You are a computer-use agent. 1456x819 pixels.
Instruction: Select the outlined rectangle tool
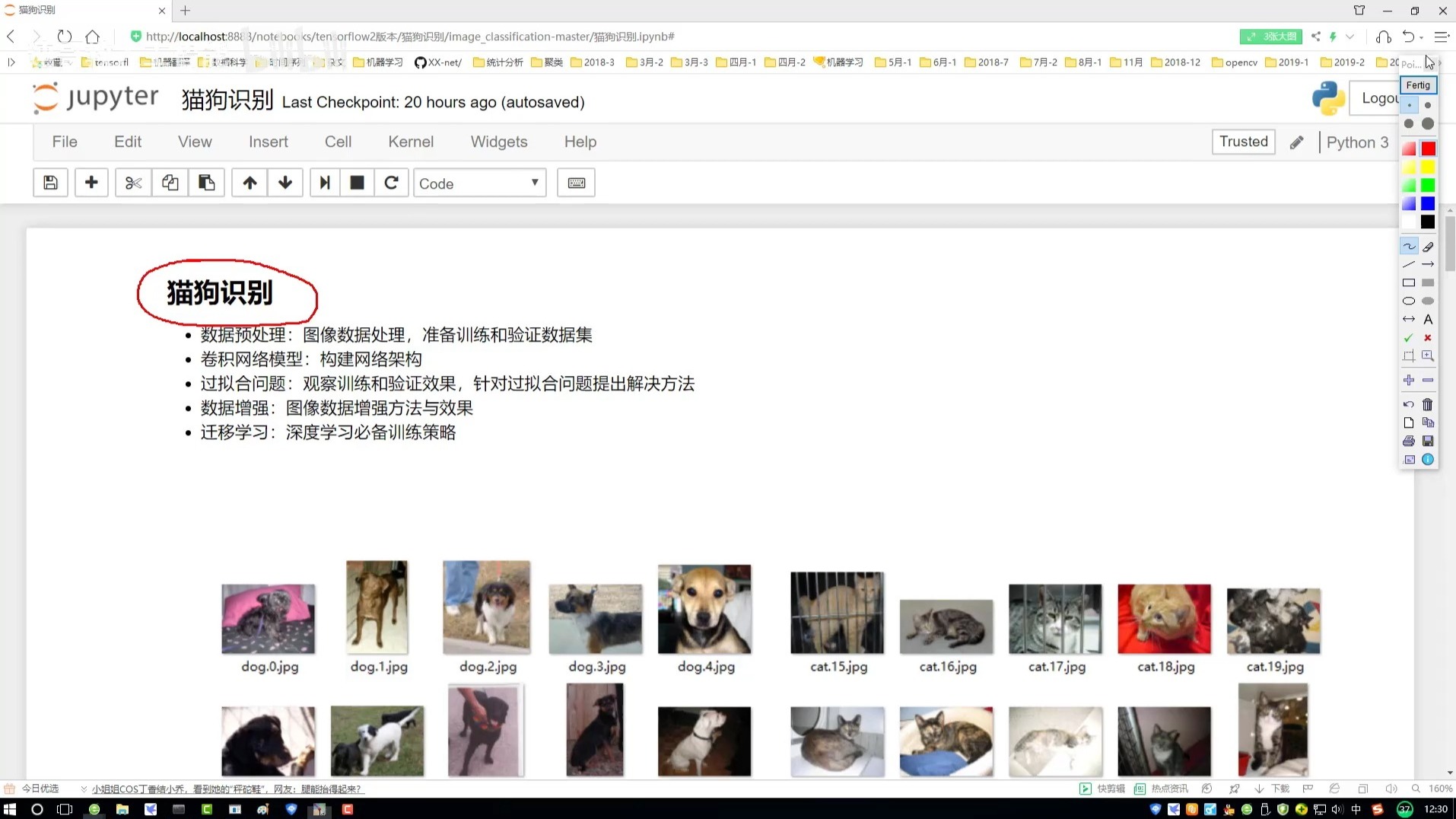1409,282
